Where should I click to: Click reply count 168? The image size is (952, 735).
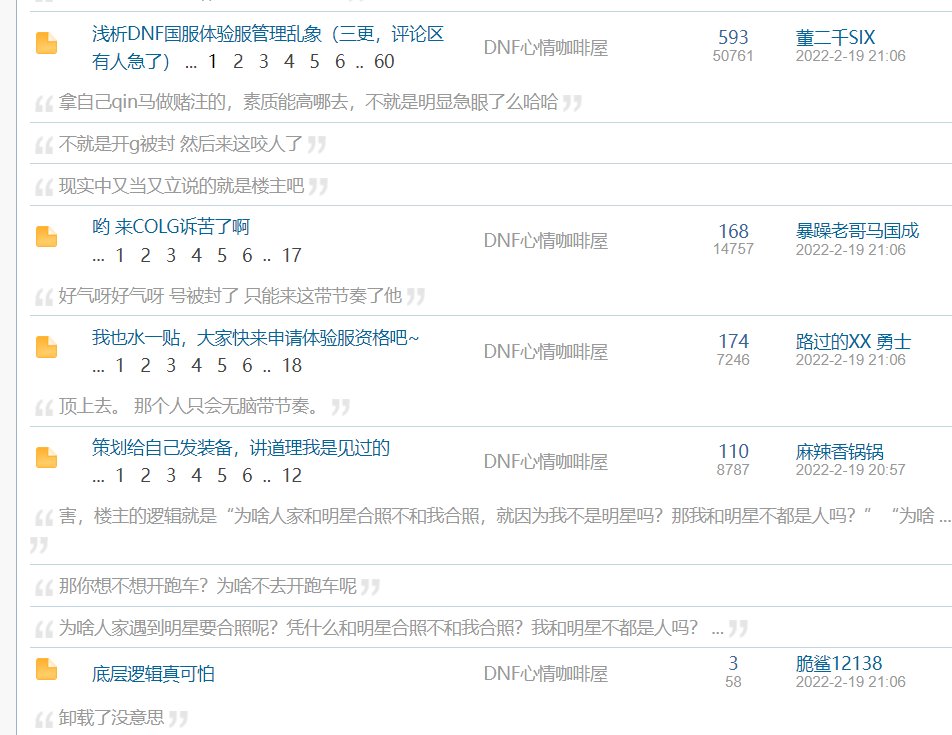(x=733, y=231)
